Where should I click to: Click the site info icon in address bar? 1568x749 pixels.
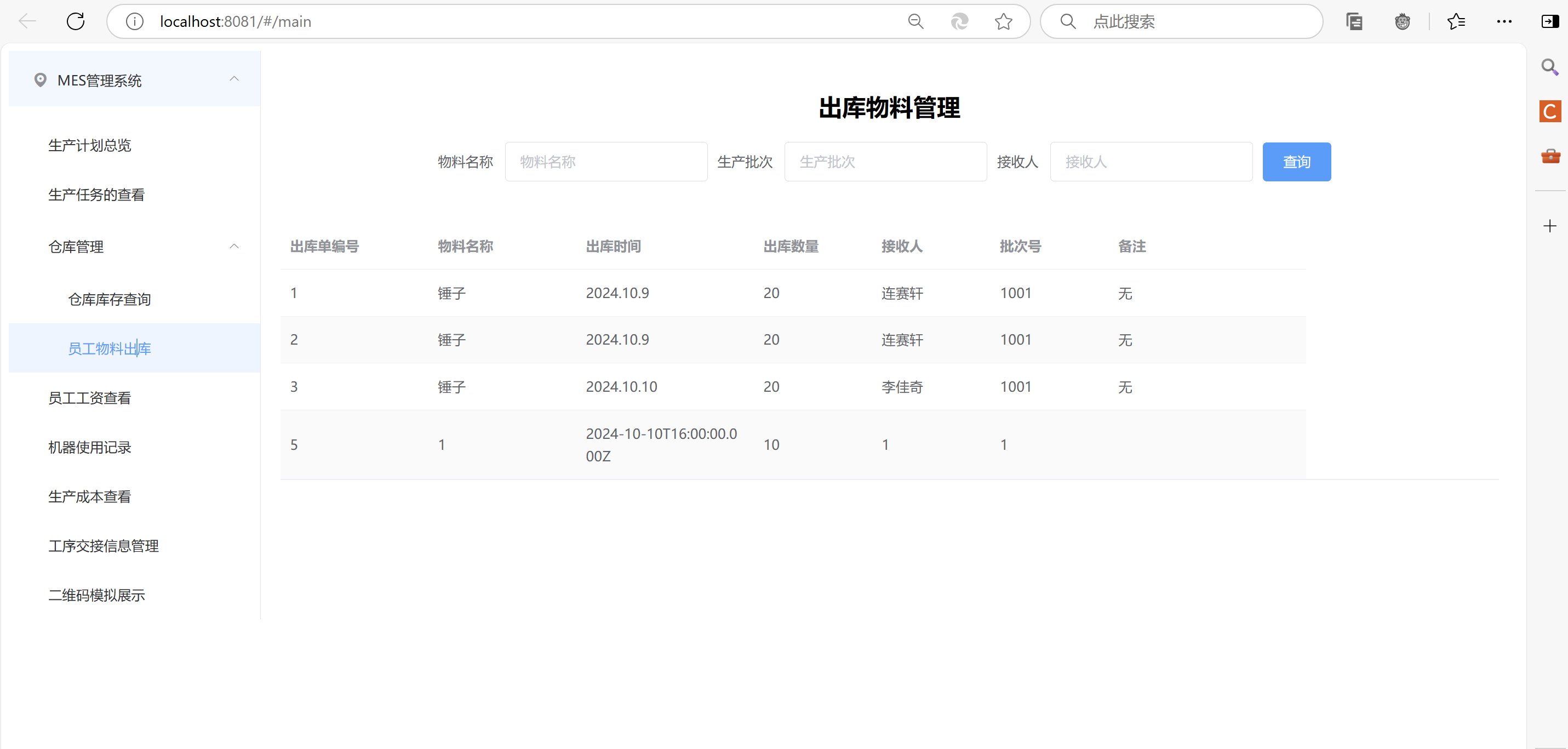(x=135, y=22)
